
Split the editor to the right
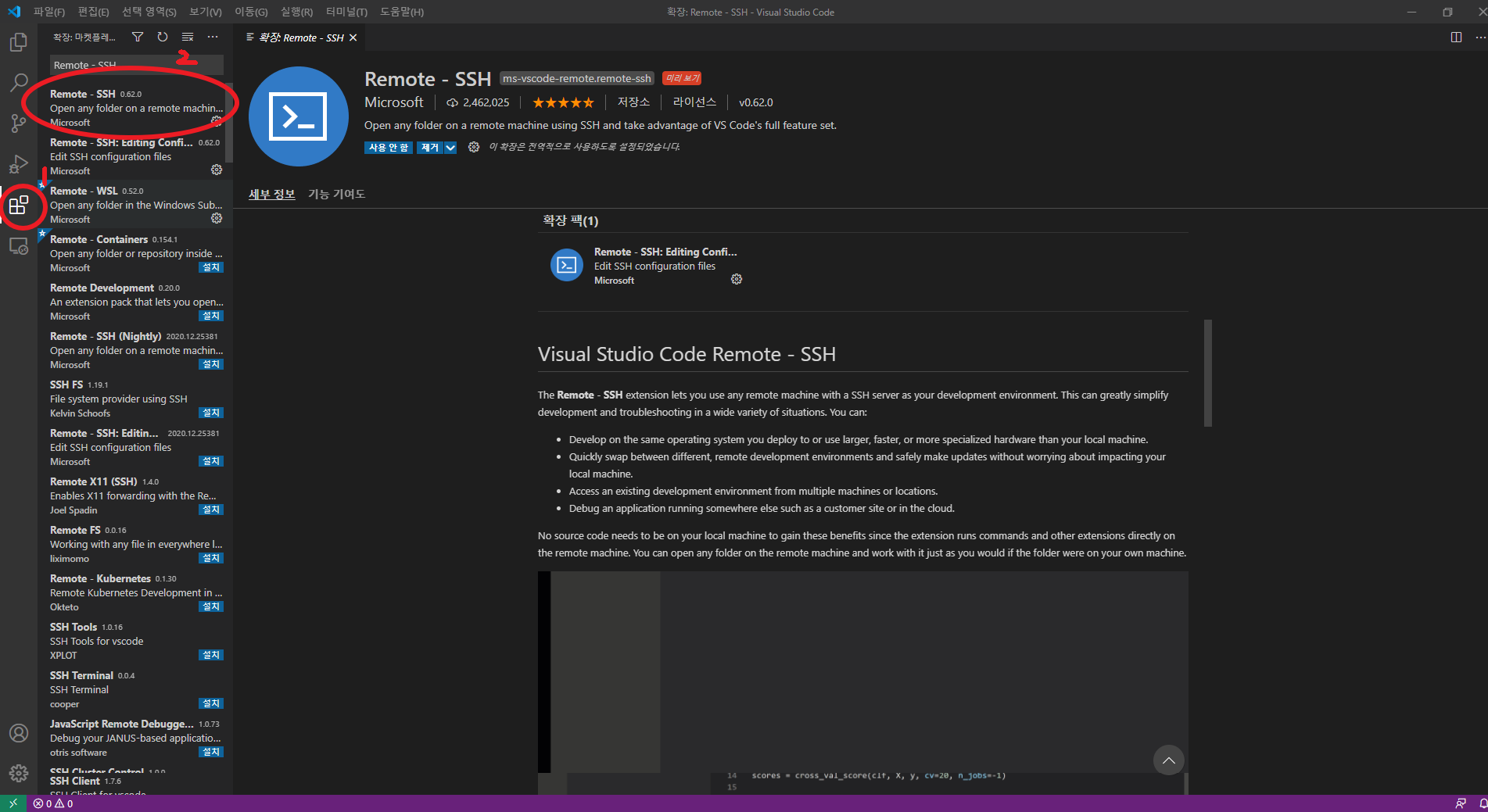tap(1456, 38)
